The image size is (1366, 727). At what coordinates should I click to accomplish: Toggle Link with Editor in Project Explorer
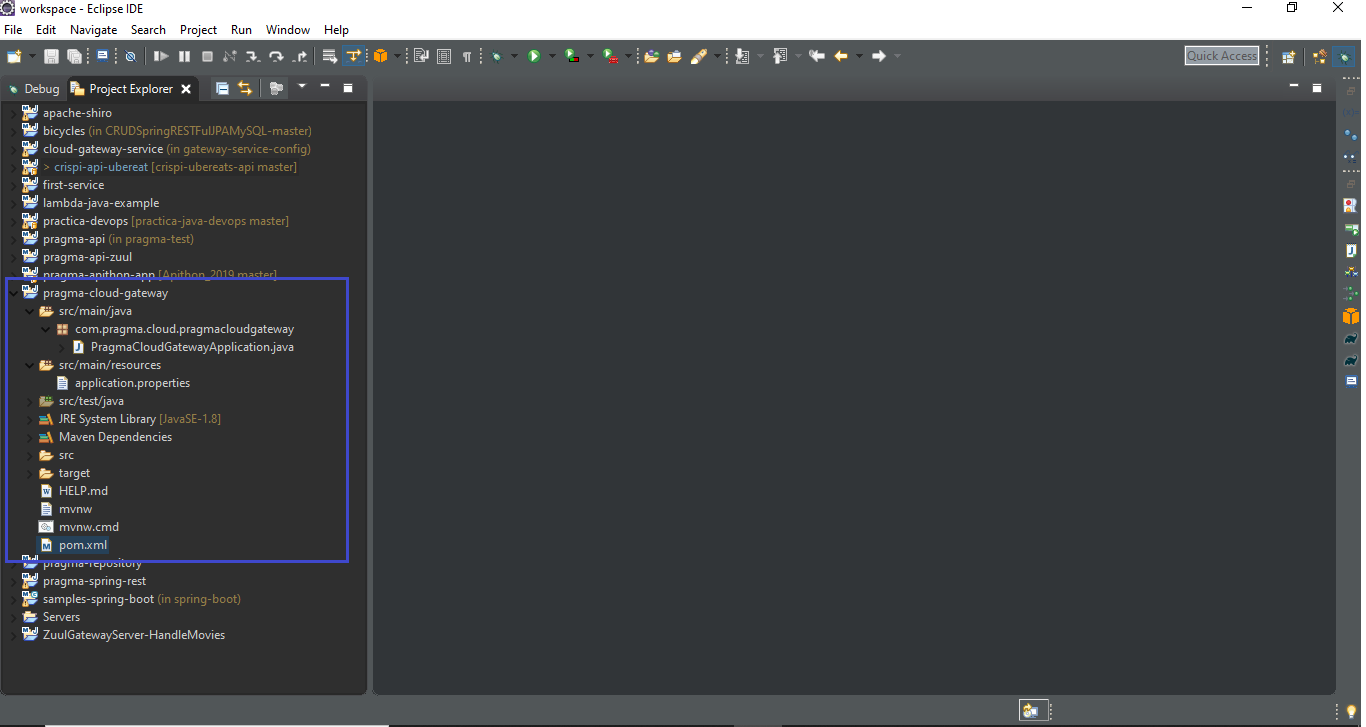click(x=245, y=89)
